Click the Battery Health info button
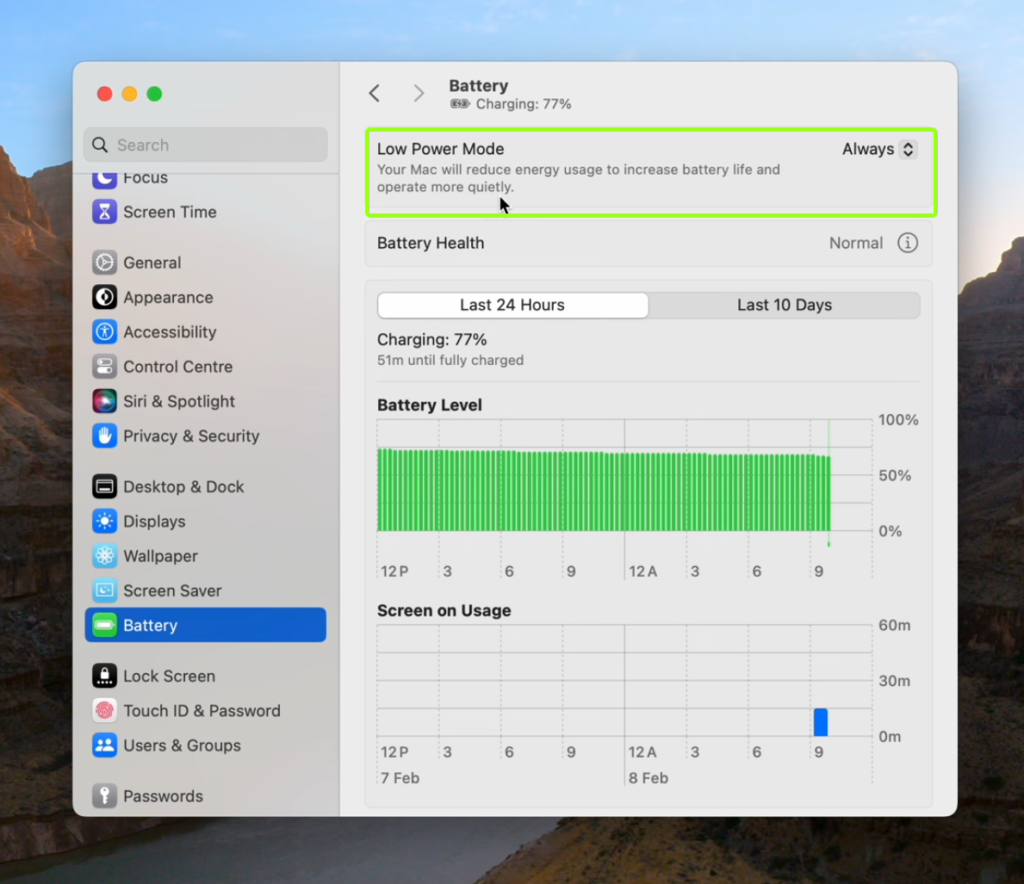The image size is (1024, 884). click(907, 242)
